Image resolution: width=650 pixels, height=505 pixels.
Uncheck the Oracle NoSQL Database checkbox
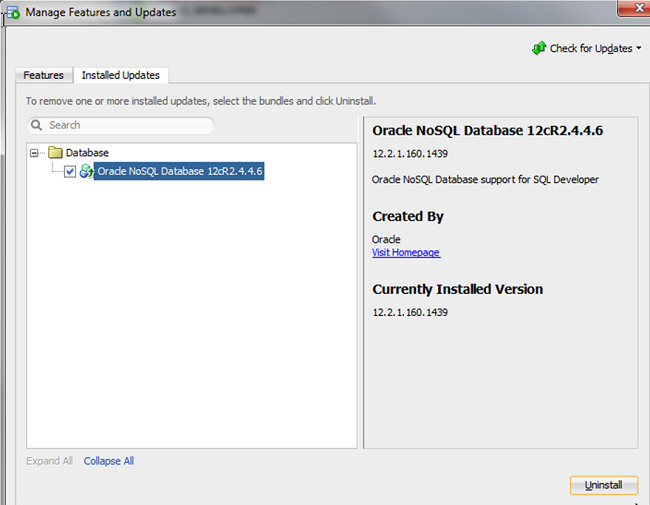[x=70, y=171]
